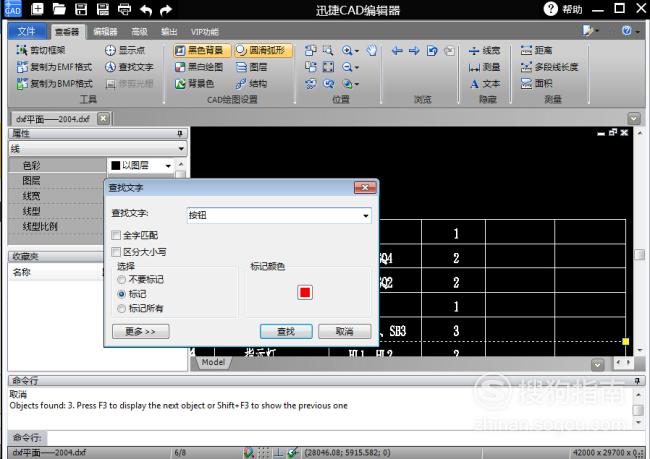Open the 查找文字 find text tool

click(129, 67)
